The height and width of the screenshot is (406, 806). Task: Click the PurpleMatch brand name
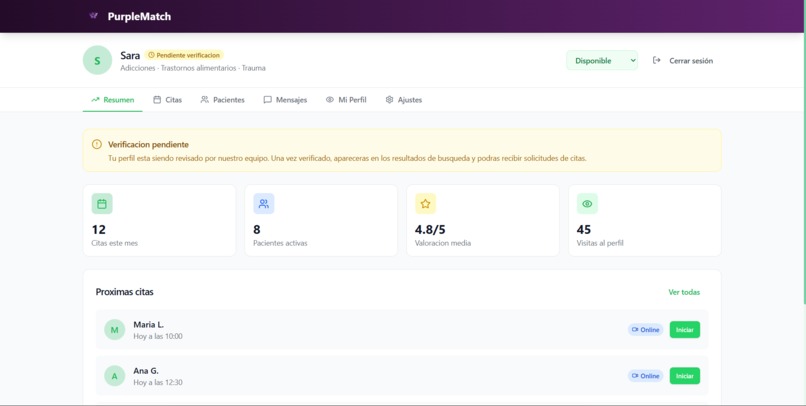139,16
